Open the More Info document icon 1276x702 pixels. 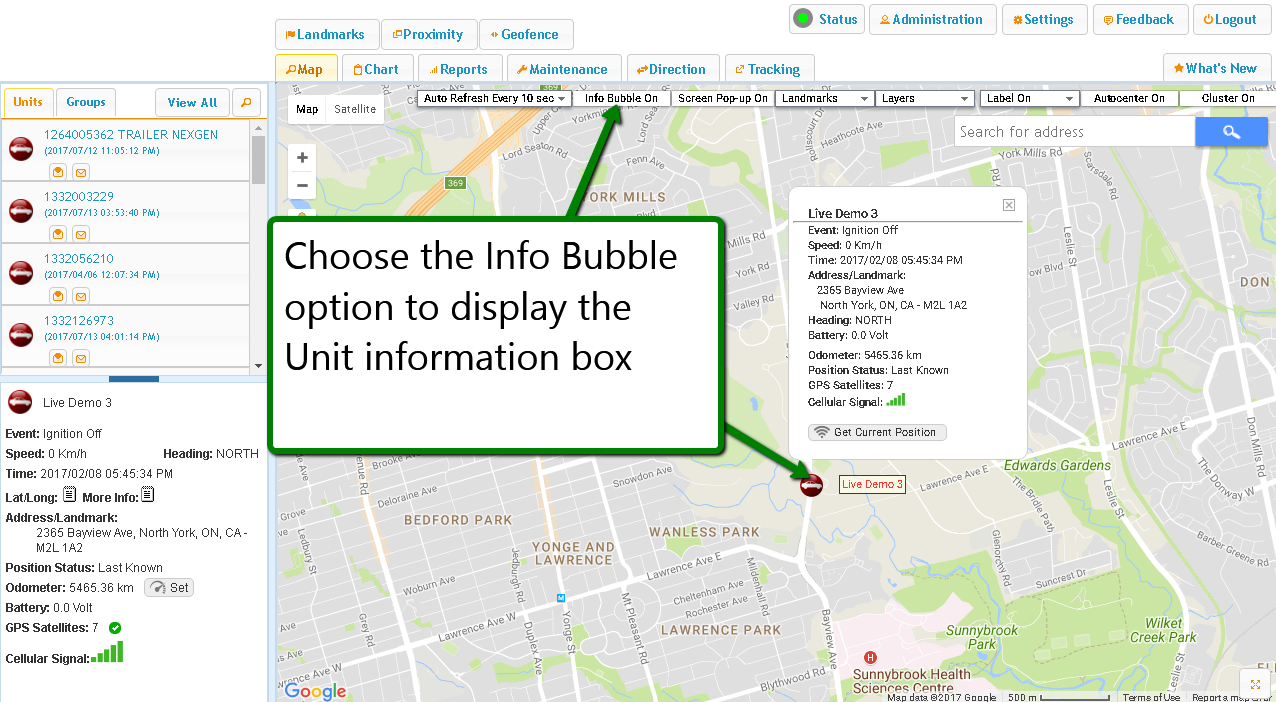147,495
